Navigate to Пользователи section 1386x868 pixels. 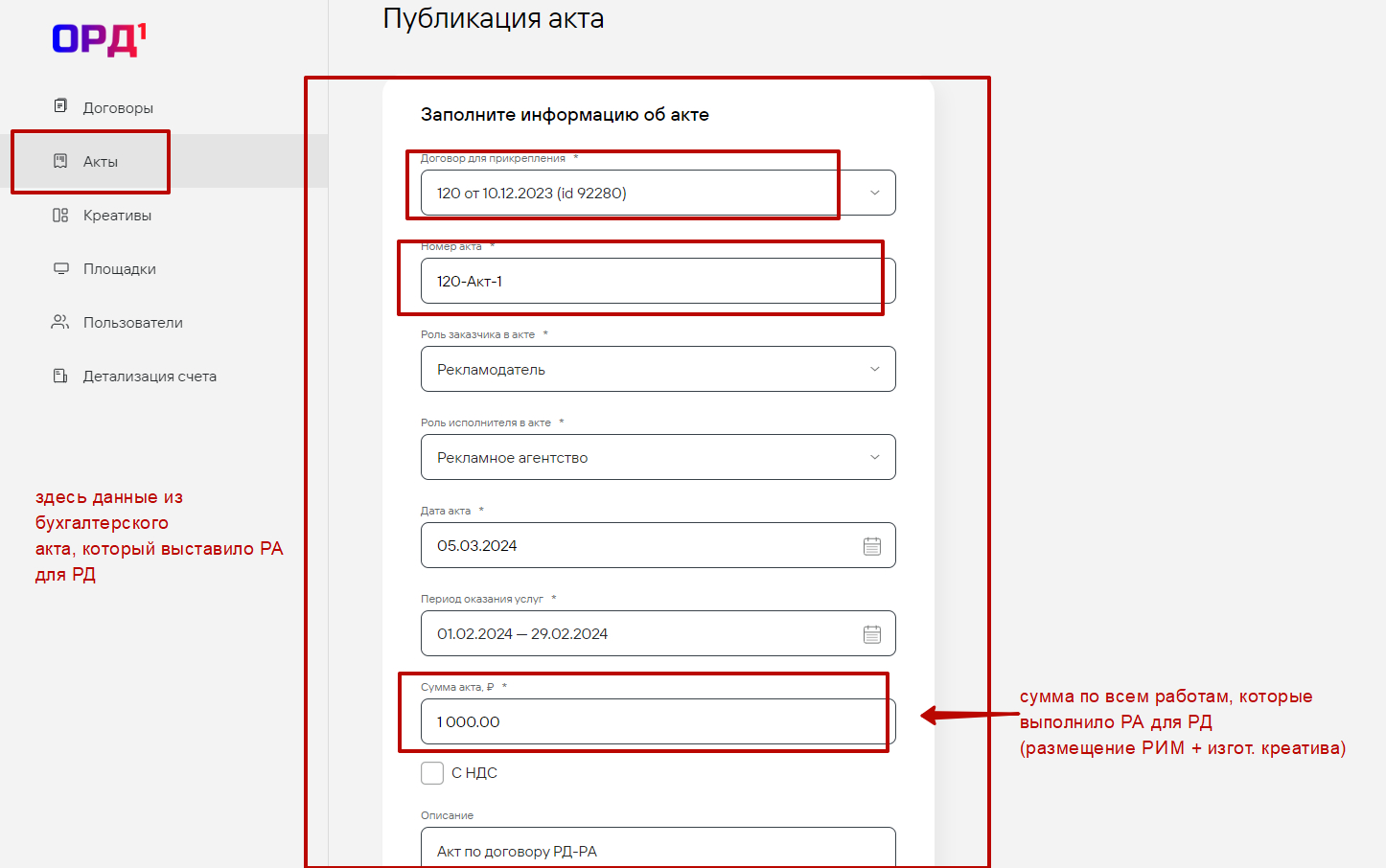coord(132,323)
